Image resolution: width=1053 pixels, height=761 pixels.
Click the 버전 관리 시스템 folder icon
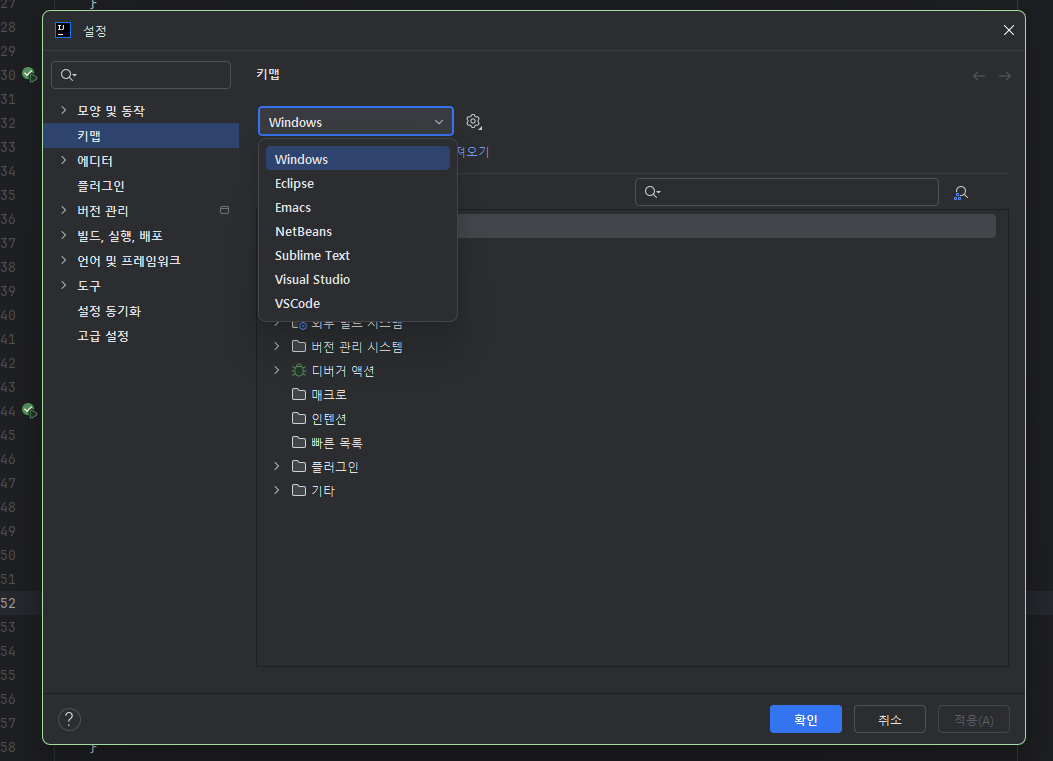click(299, 347)
